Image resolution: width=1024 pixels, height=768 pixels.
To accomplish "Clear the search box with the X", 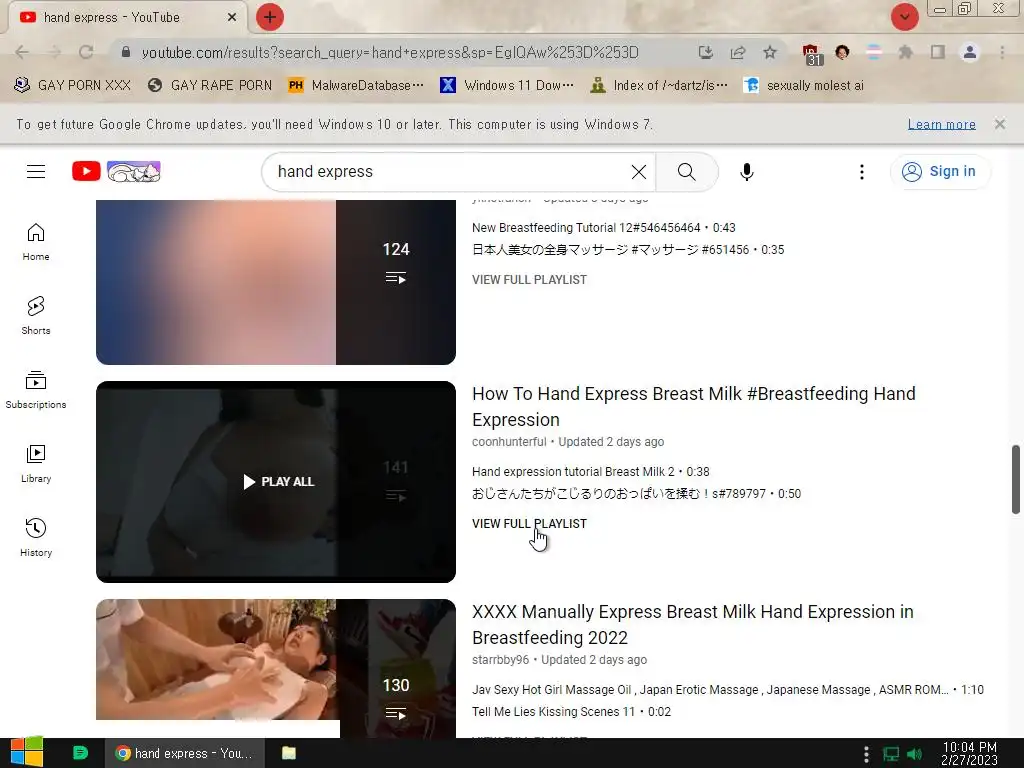I will coord(639,172).
